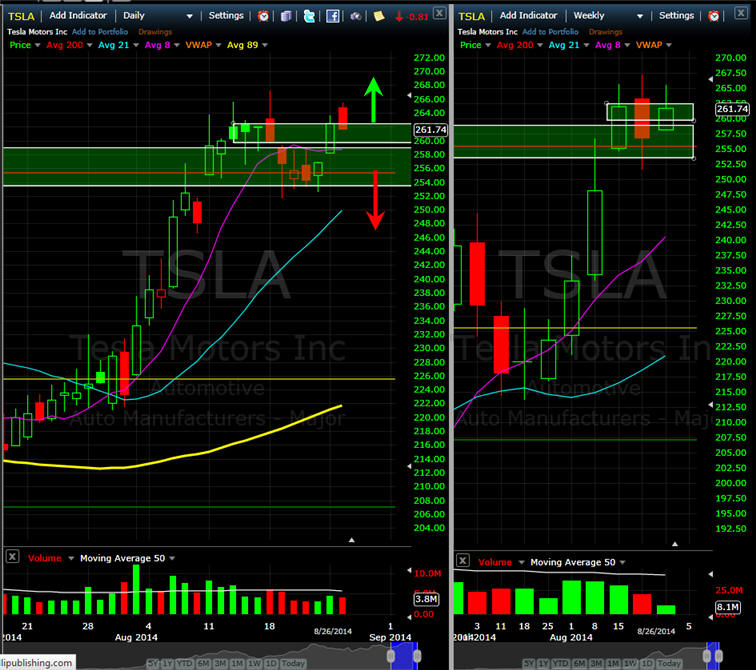Click the alarm clock alert icon in daily chart
Image resolution: width=756 pixels, height=670 pixels.
tap(263, 16)
